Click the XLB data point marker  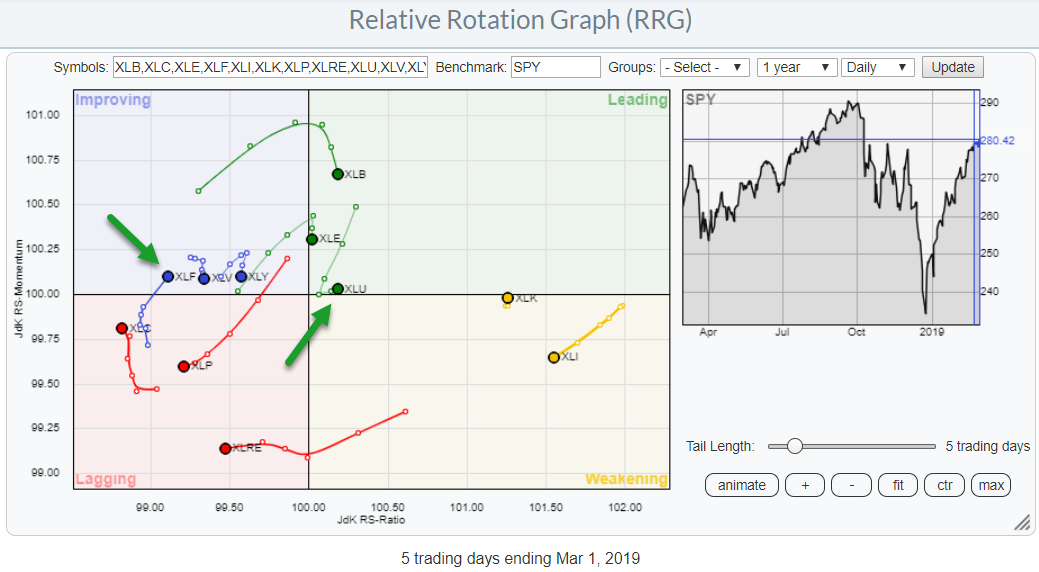click(338, 174)
